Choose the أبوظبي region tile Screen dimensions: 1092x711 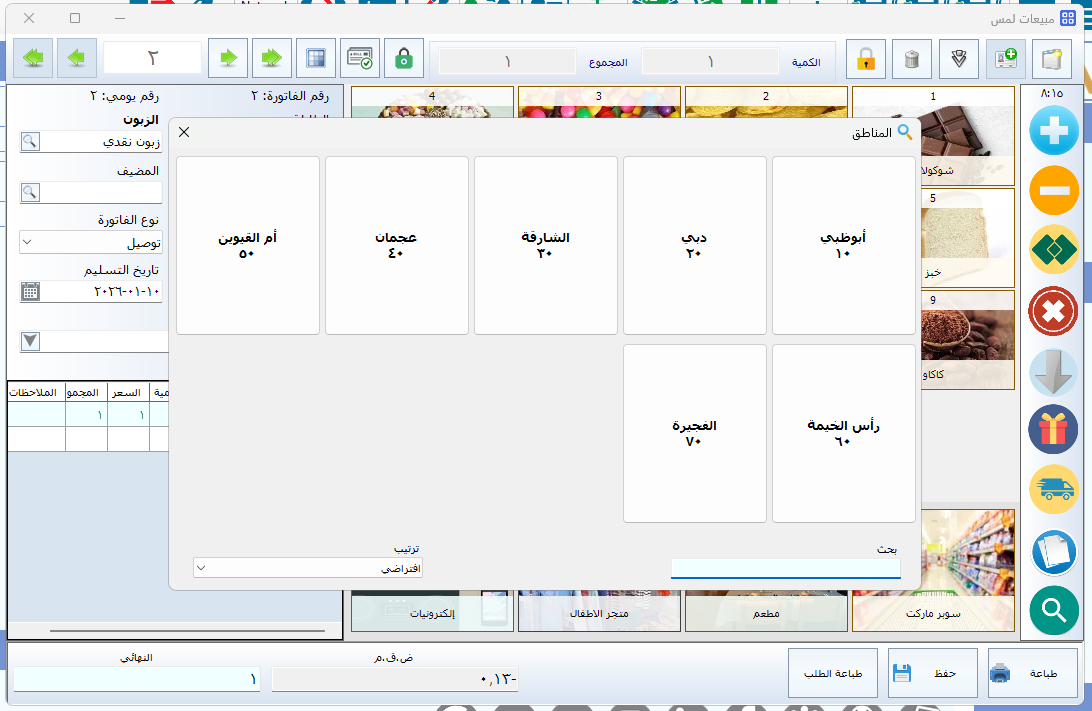tap(844, 245)
